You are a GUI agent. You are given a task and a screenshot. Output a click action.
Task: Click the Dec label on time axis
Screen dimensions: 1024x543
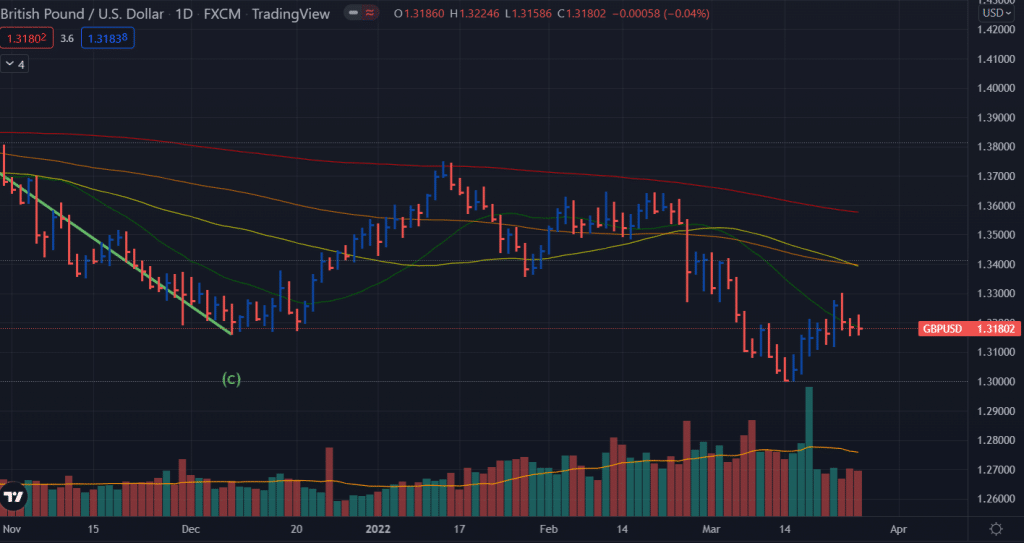click(191, 529)
